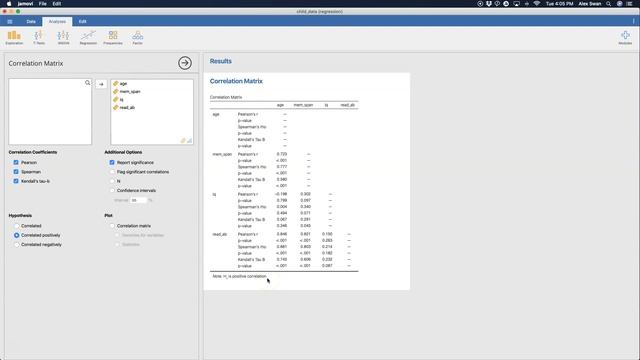Screen dimensions: 640x360
Task: Enable Flag significant correlations
Action: click(112, 172)
